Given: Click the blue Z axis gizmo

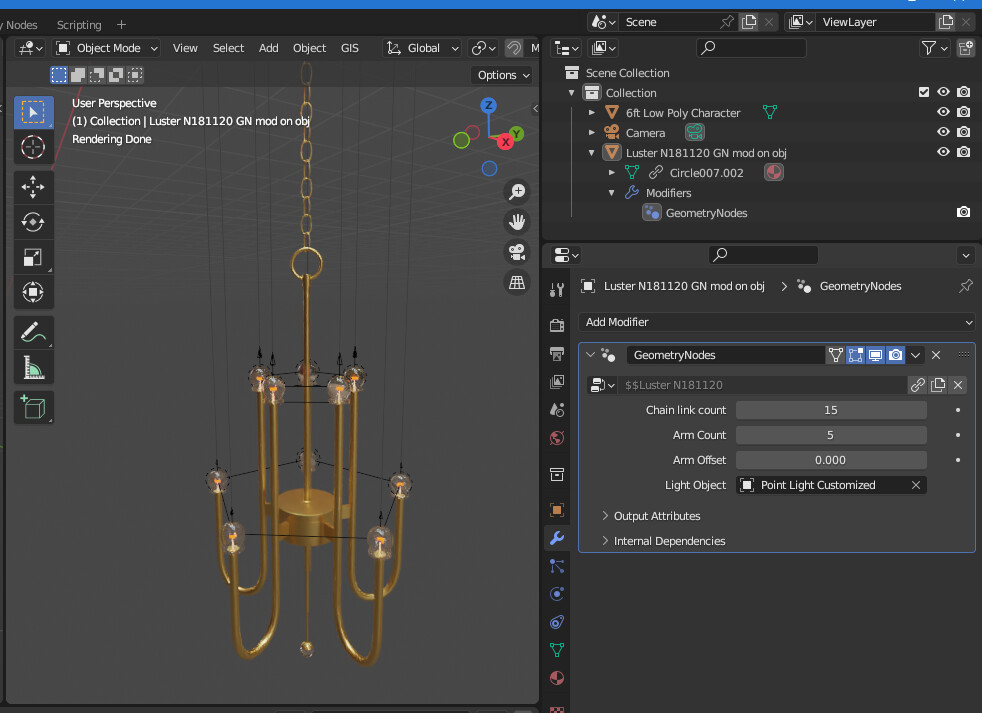Looking at the screenshot, I should point(488,105).
